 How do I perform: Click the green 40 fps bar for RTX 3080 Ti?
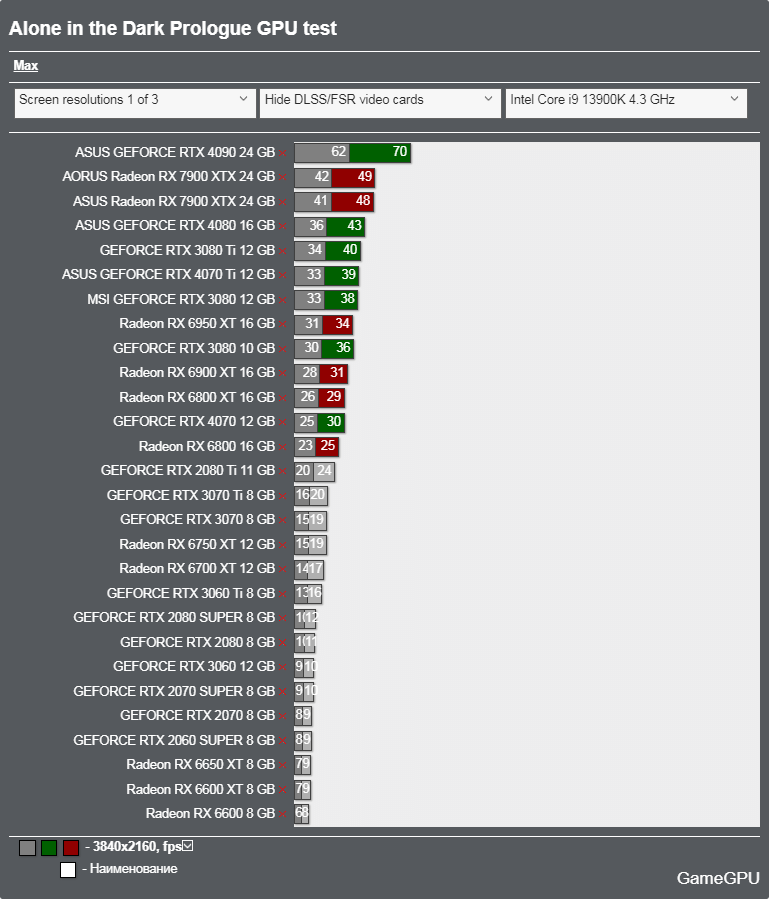click(343, 251)
